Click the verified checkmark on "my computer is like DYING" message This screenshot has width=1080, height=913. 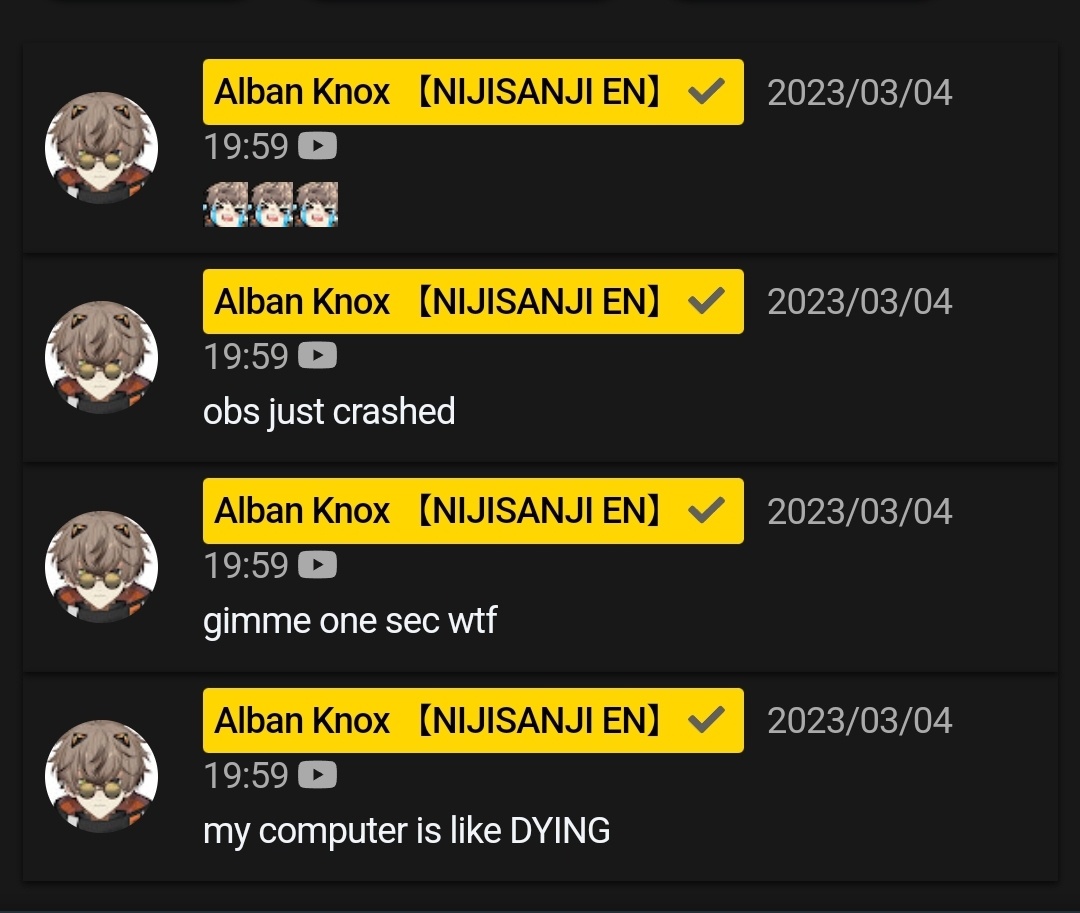point(706,720)
